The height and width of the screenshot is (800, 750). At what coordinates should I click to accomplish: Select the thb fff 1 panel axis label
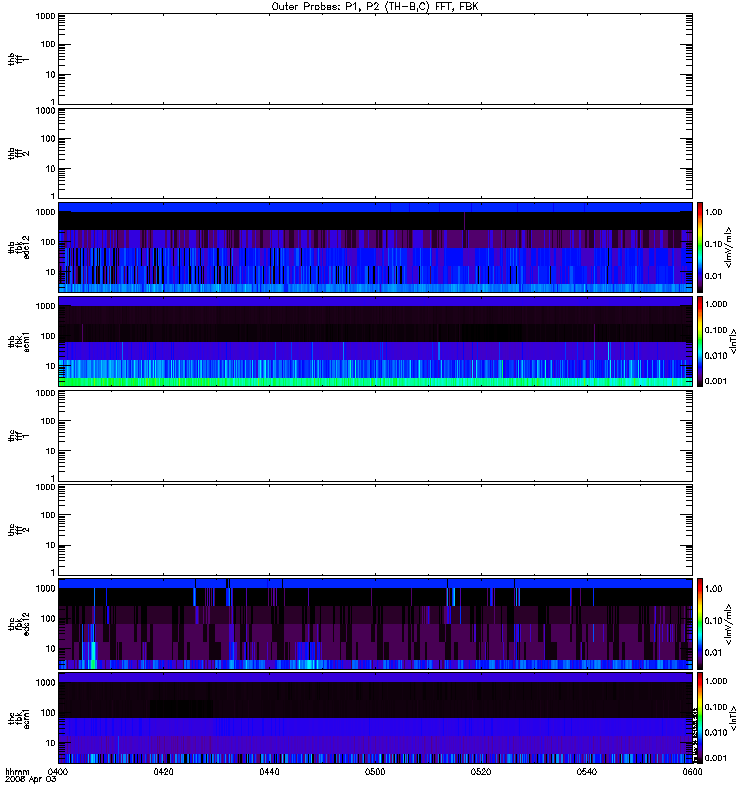(x=18, y=59)
